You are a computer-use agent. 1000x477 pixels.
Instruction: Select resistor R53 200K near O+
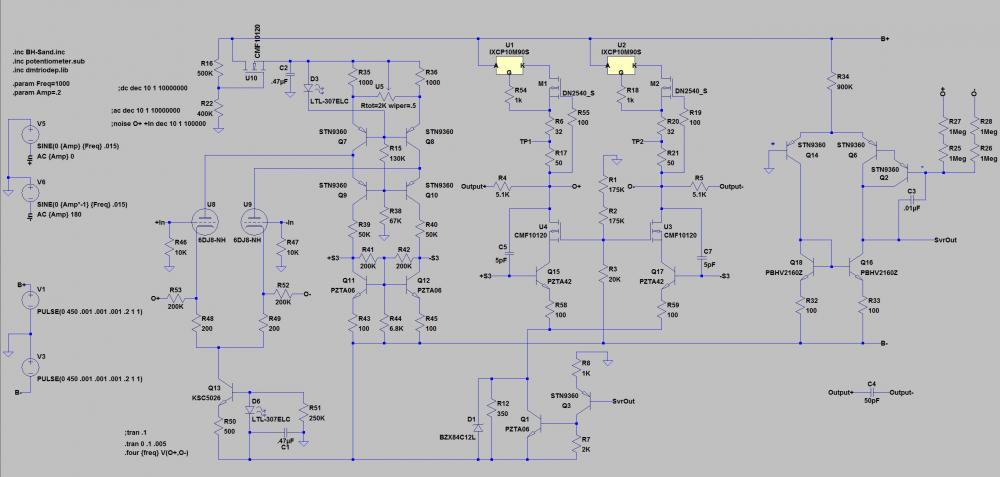[175, 298]
